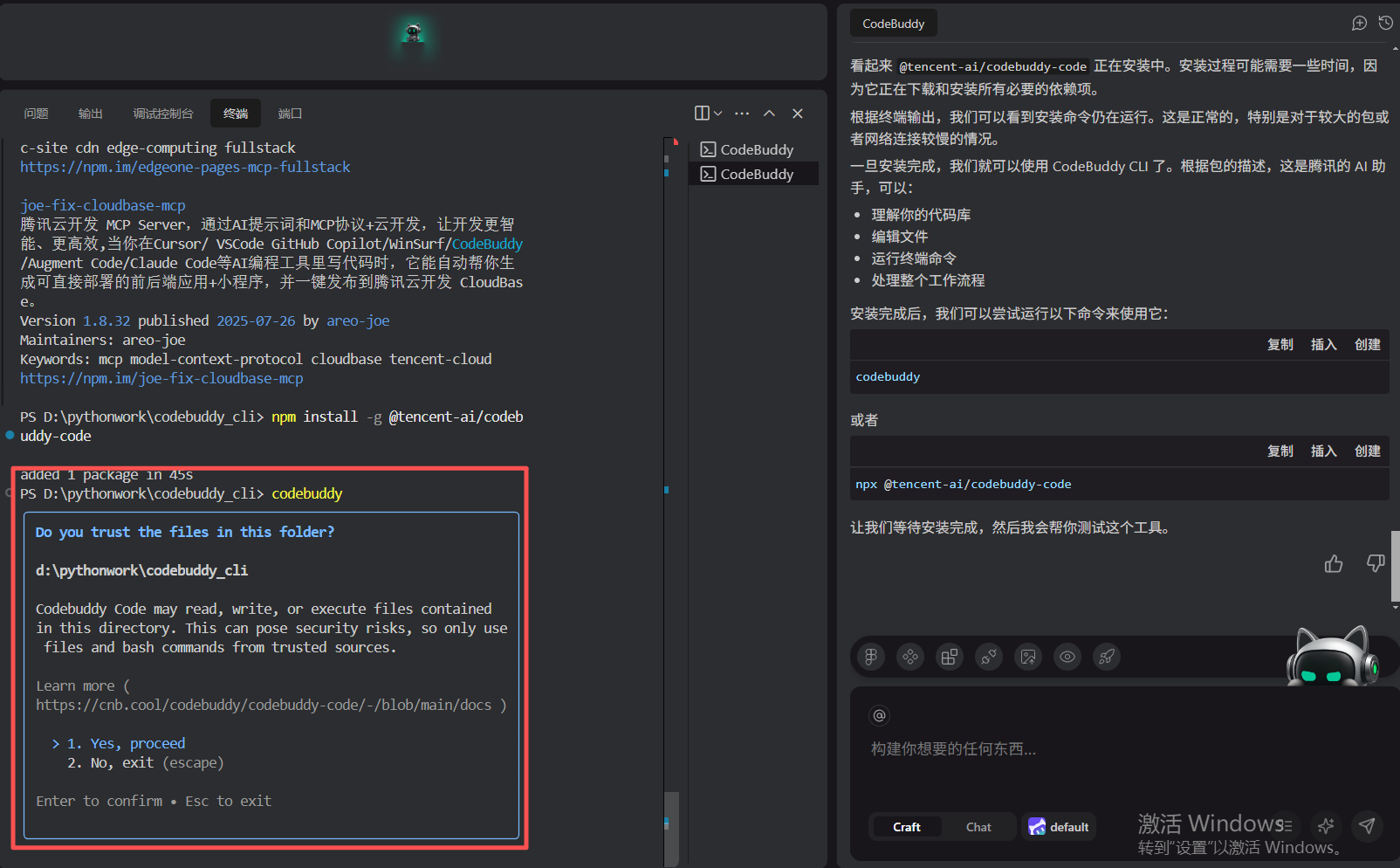Click the 'Do you trust the files' heading

pos(185,532)
